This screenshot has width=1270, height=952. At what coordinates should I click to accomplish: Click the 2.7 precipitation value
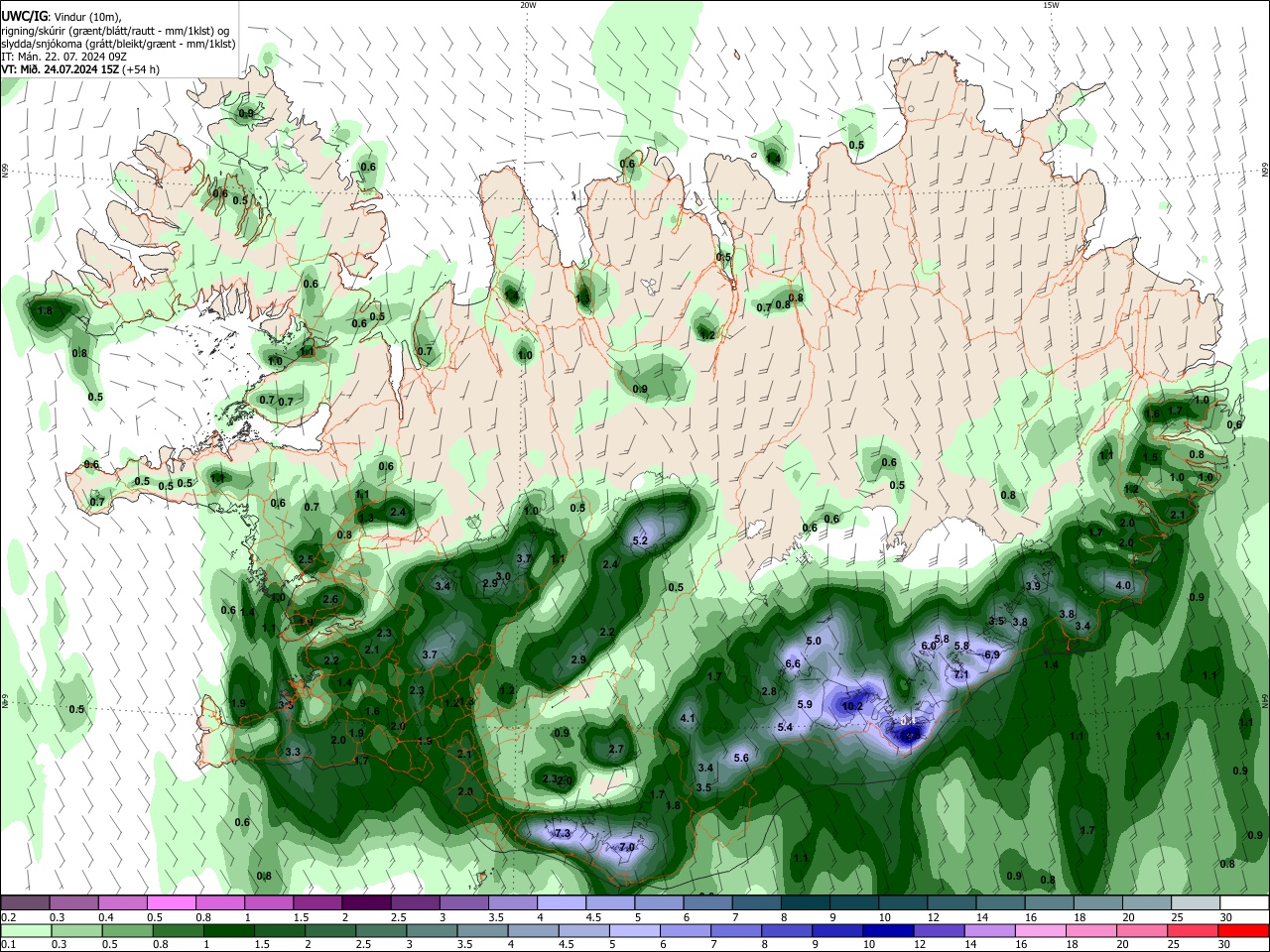[616, 749]
